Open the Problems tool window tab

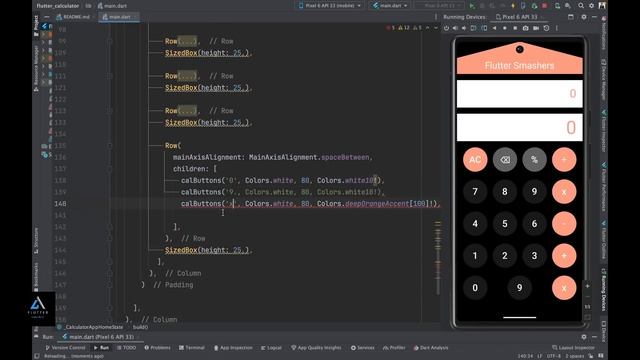[x=157, y=348]
